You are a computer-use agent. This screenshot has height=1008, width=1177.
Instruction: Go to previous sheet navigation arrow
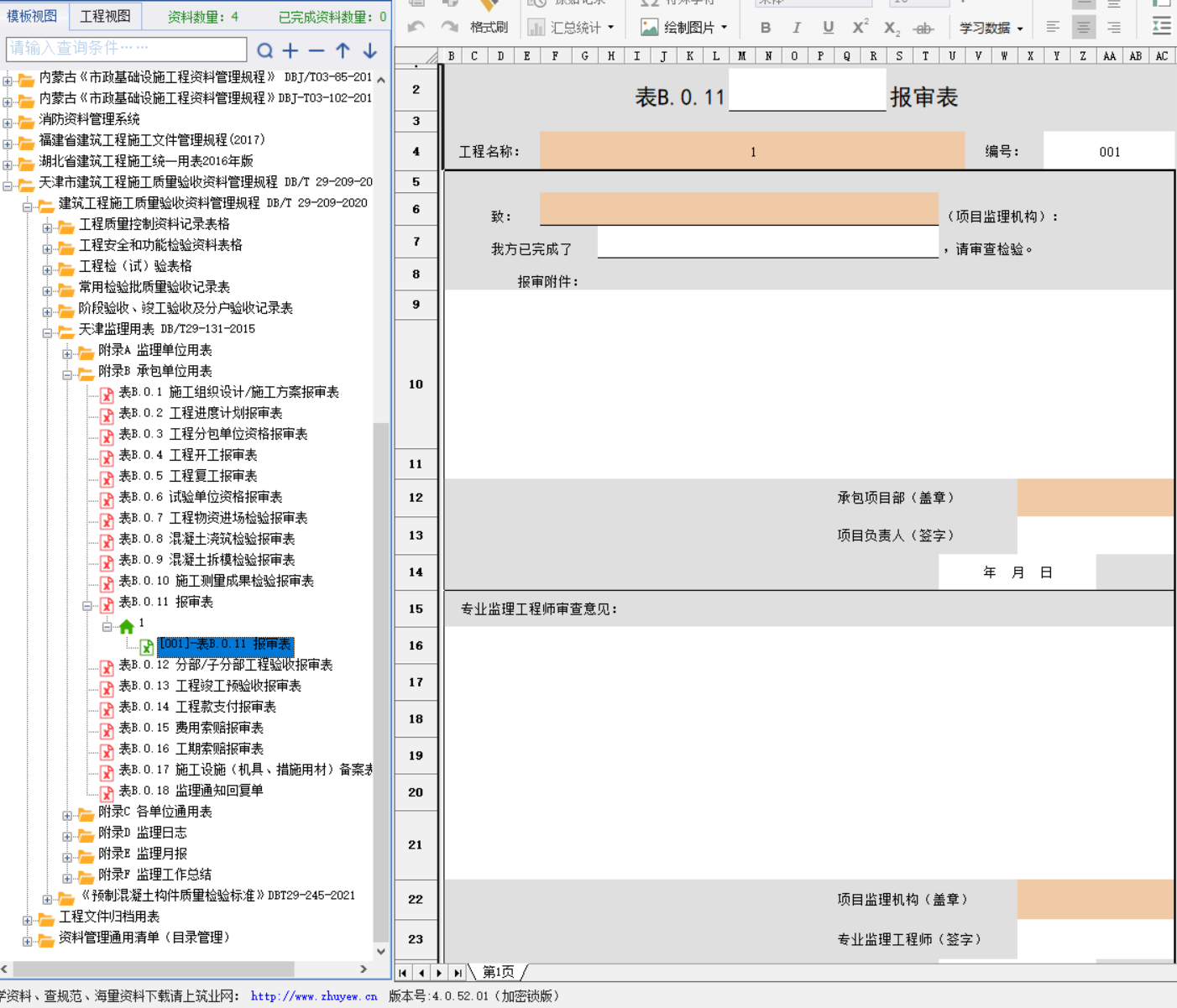421,973
